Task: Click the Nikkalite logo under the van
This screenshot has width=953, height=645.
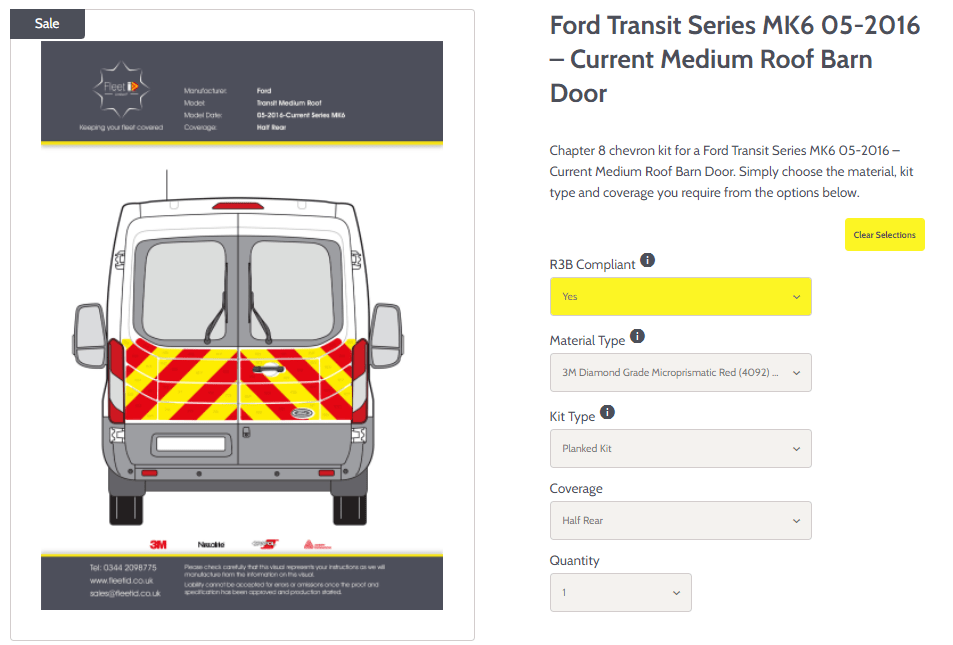Action: (211, 545)
